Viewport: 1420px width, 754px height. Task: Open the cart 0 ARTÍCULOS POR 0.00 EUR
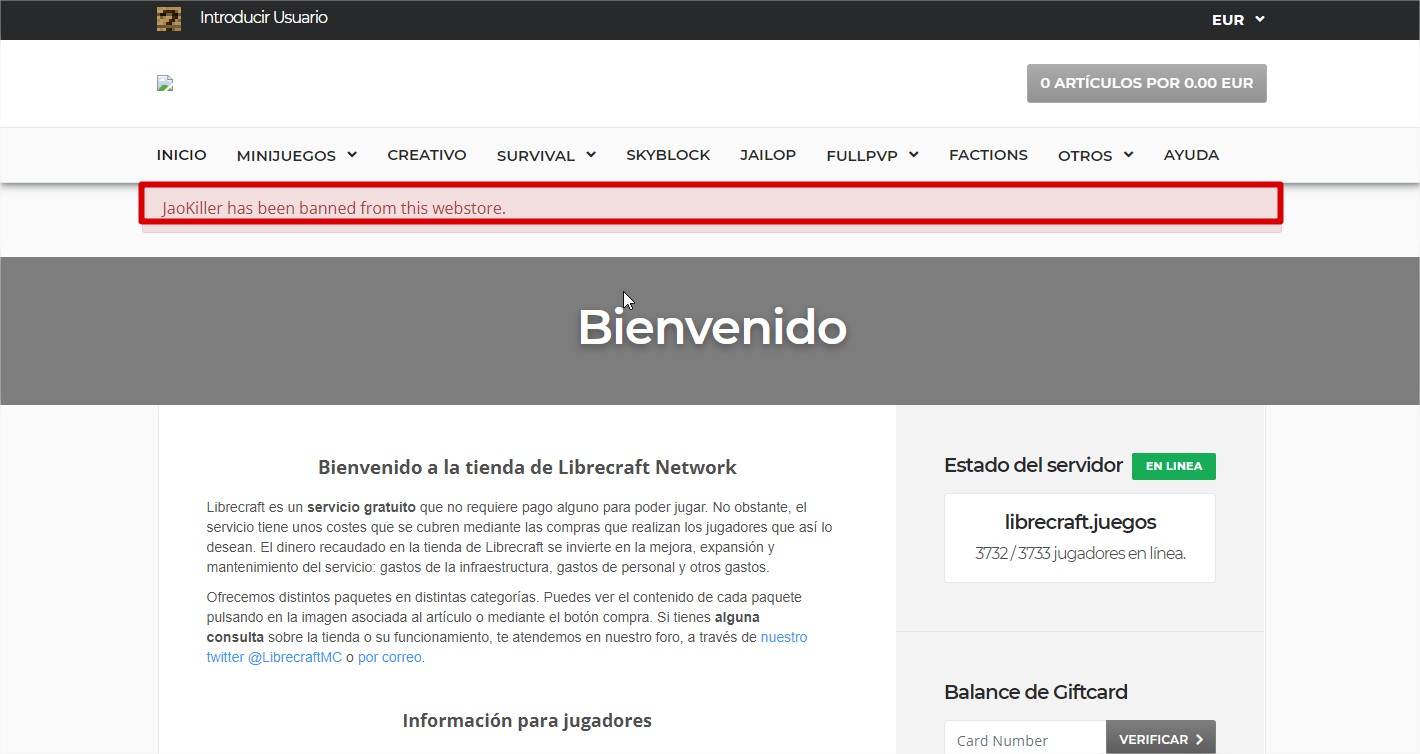click(1146, 83)
